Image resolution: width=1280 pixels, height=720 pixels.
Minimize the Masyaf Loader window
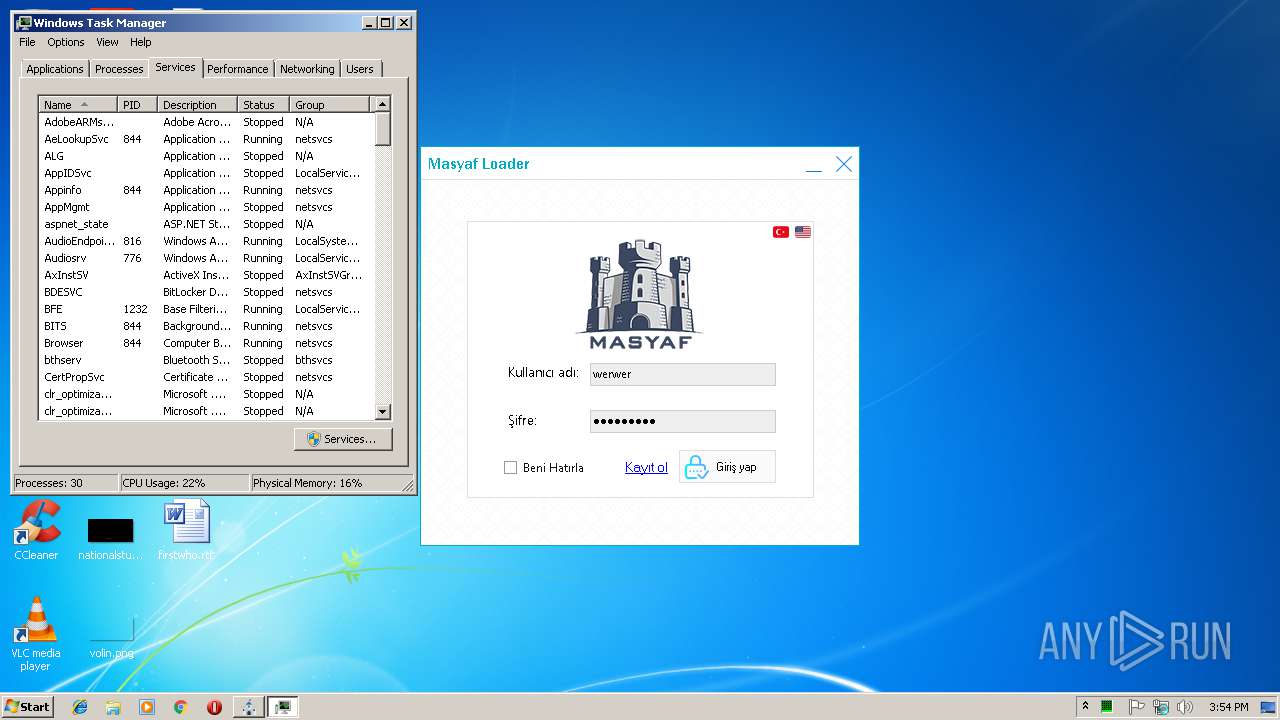pos(814,165)
